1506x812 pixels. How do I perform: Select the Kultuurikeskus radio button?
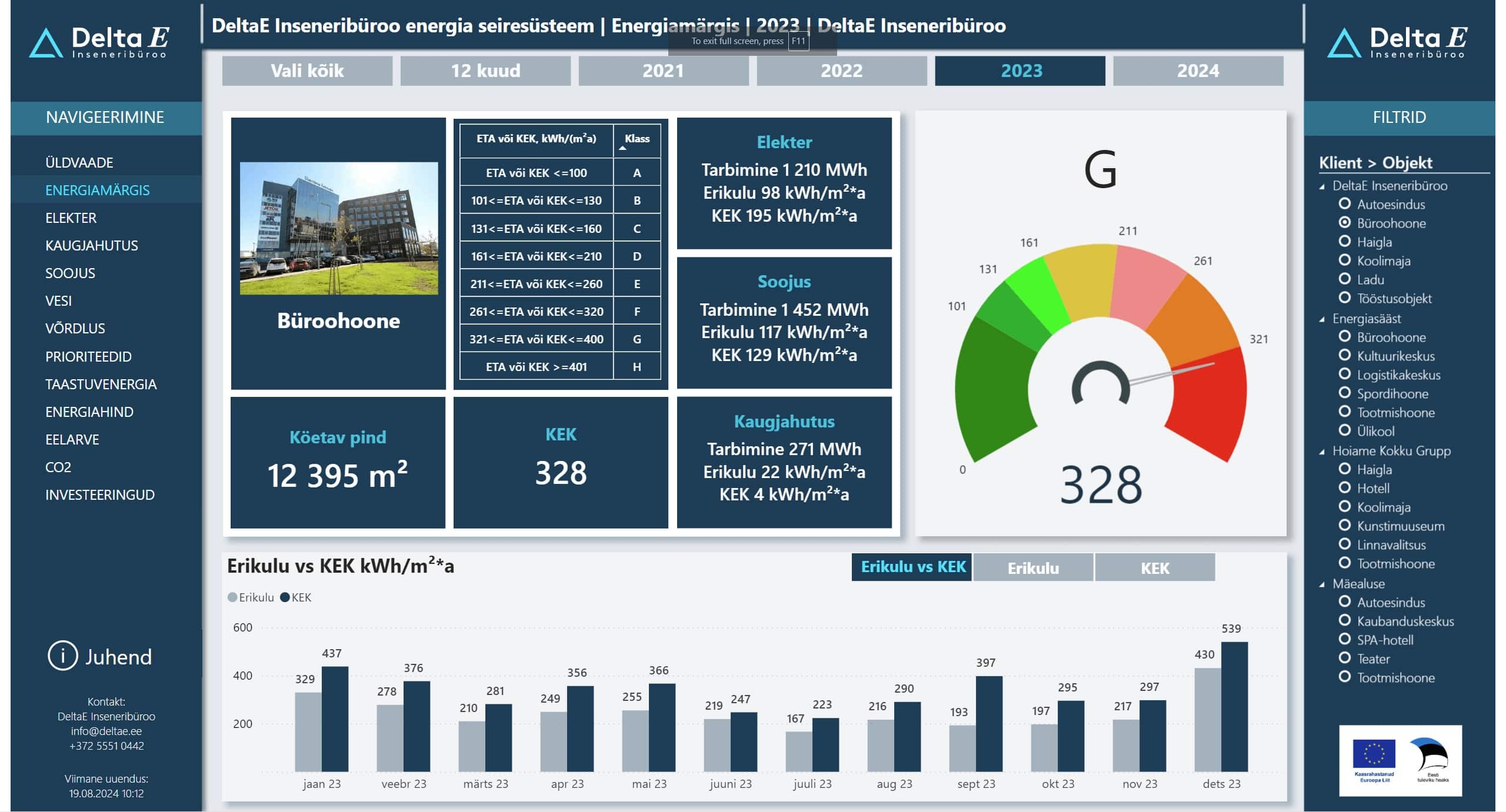coord(1344,356)
